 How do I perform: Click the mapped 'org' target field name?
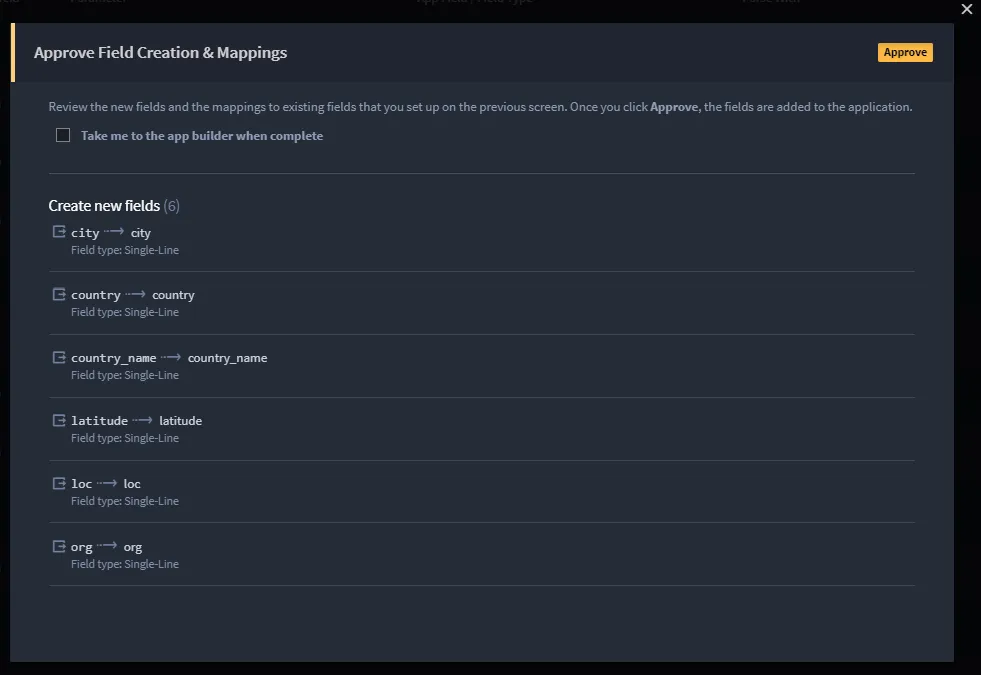tap(133, 547)
